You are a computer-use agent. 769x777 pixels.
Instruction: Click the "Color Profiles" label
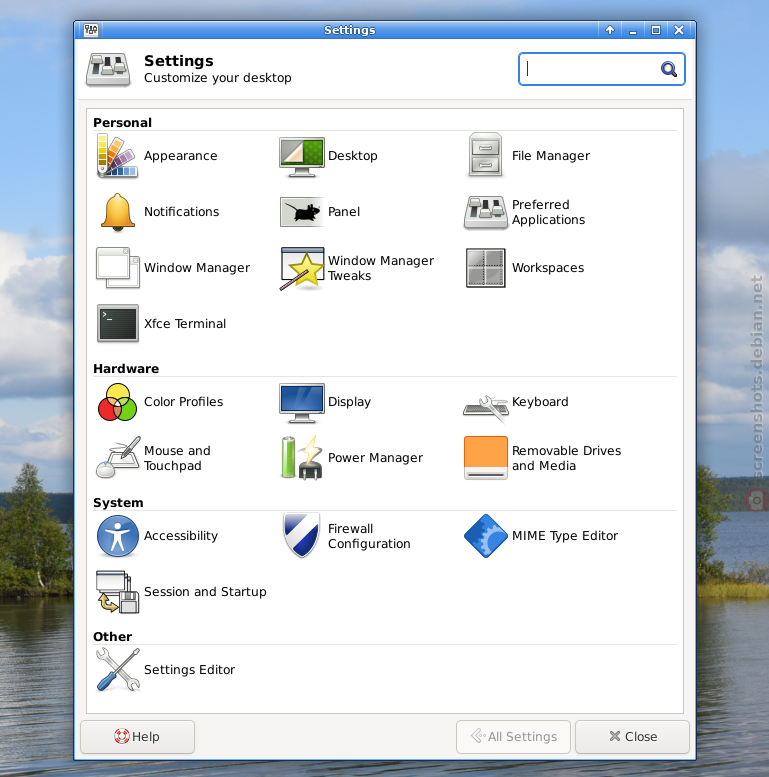tap(183, 401)
